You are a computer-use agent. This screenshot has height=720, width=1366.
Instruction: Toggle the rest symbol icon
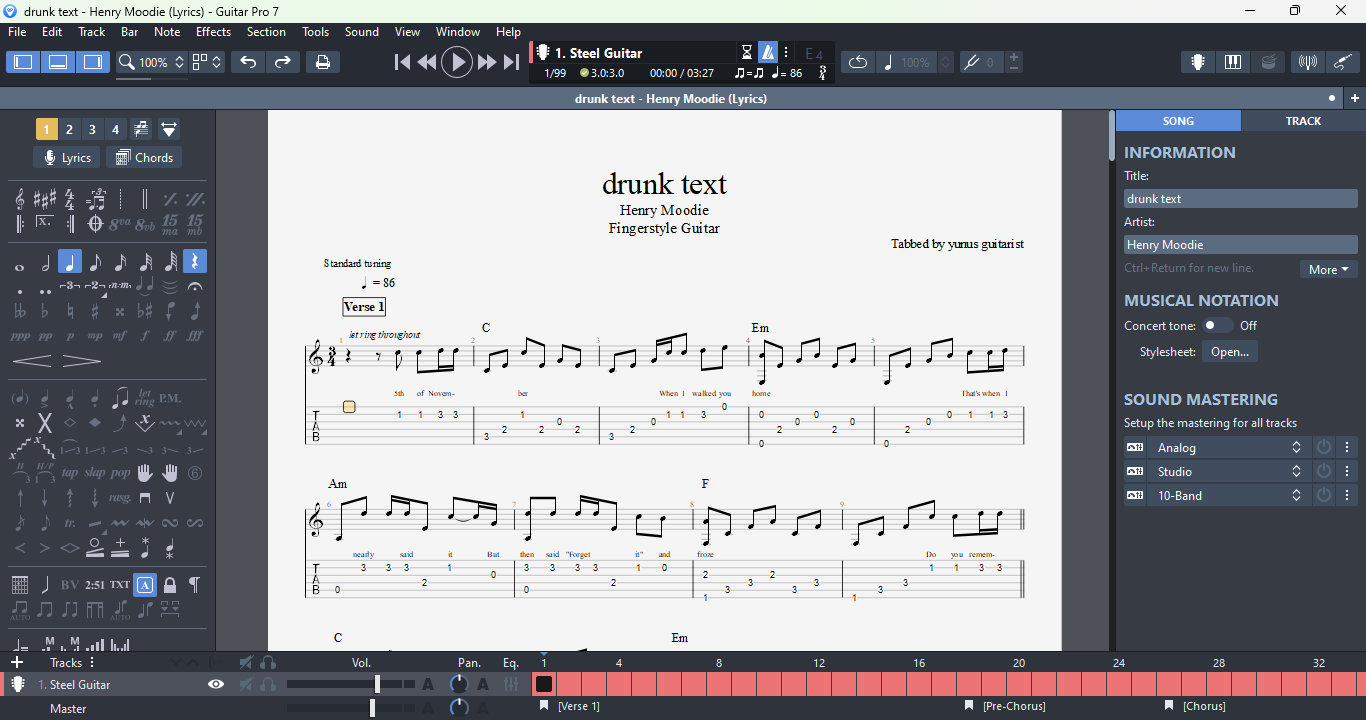(x=195, y=263)
